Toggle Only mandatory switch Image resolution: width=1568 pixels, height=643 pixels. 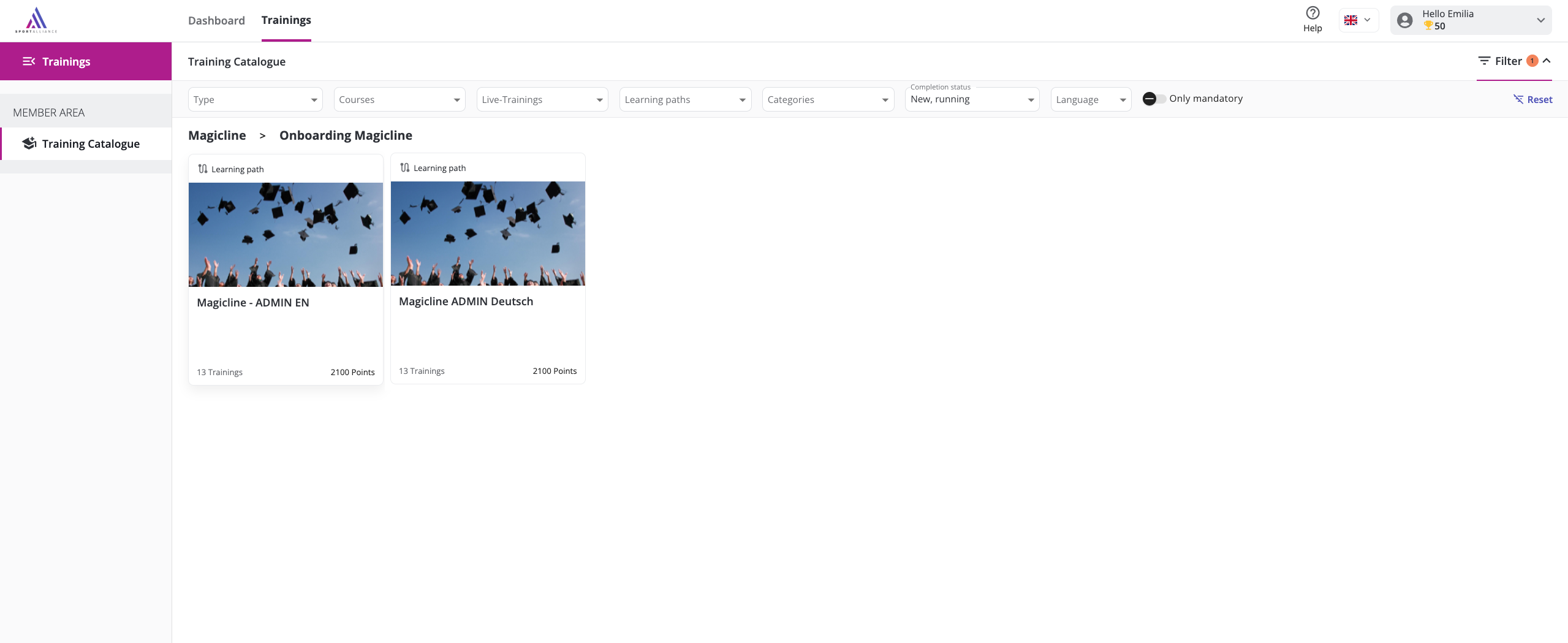1154,99
